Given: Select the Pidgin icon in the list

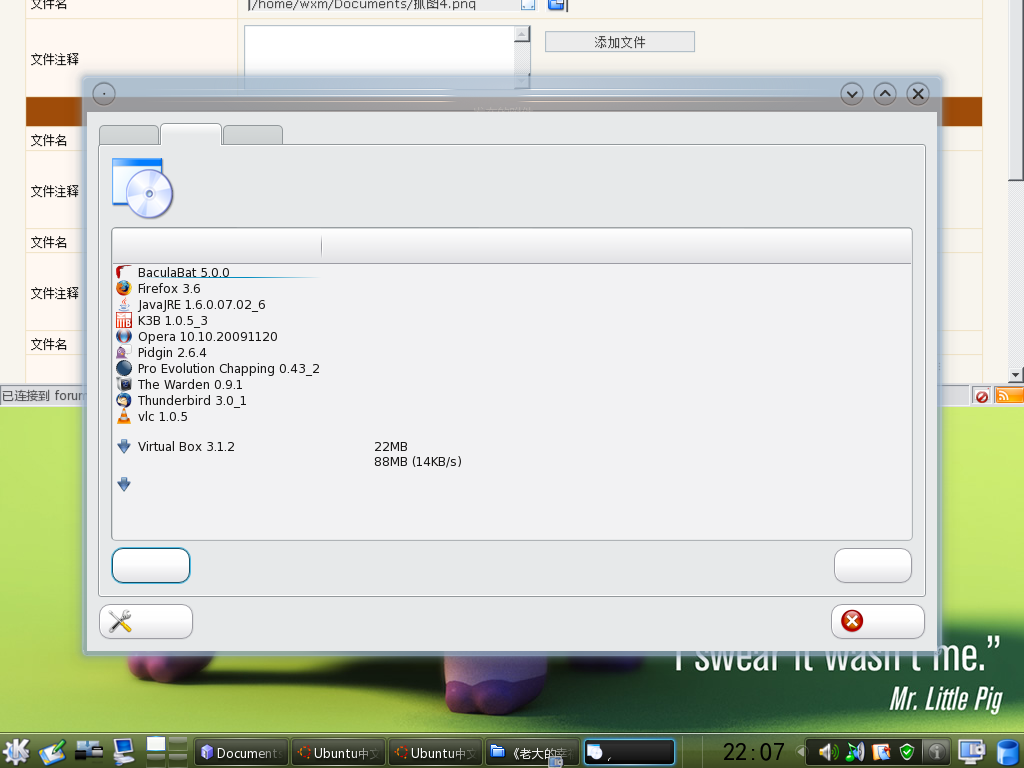Looking at the screenshot, I should pyautogui.click(x=123, y=352).
